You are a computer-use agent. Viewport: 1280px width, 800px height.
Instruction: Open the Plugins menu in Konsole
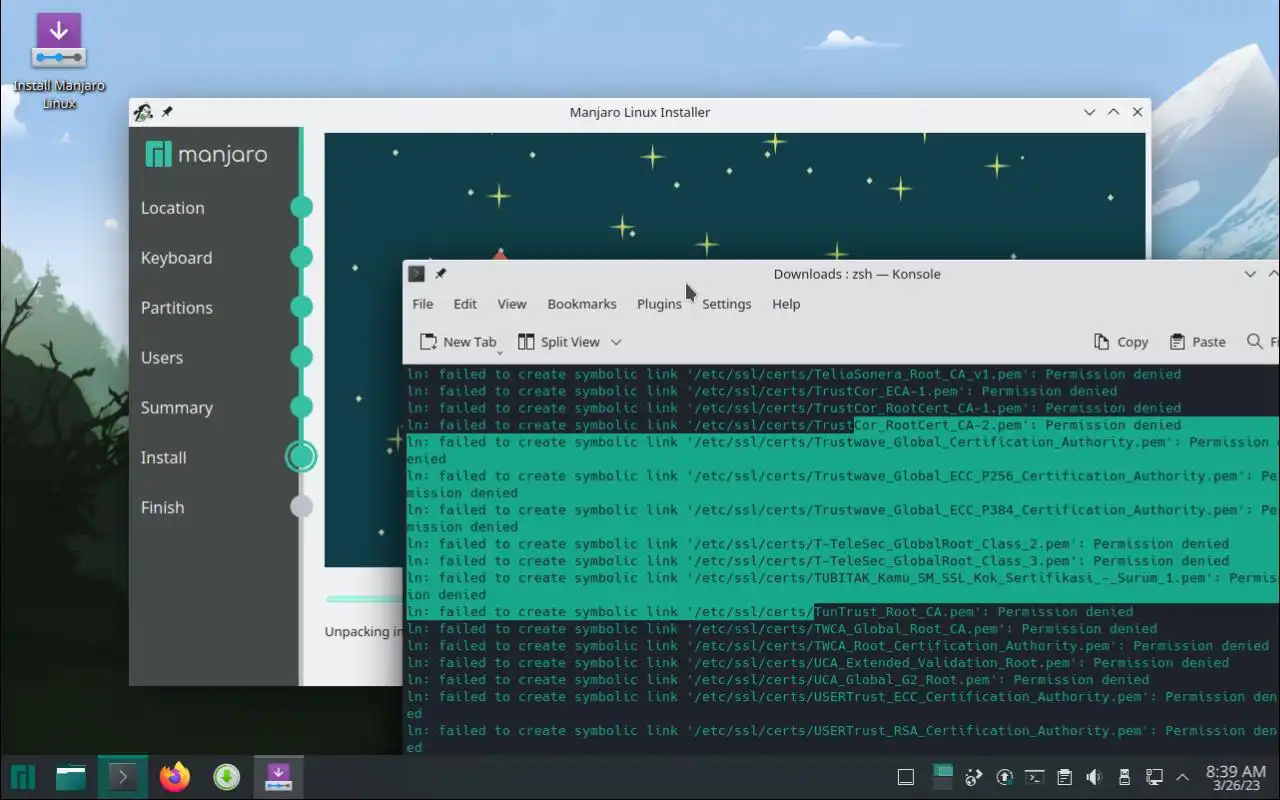pos(659,304)
